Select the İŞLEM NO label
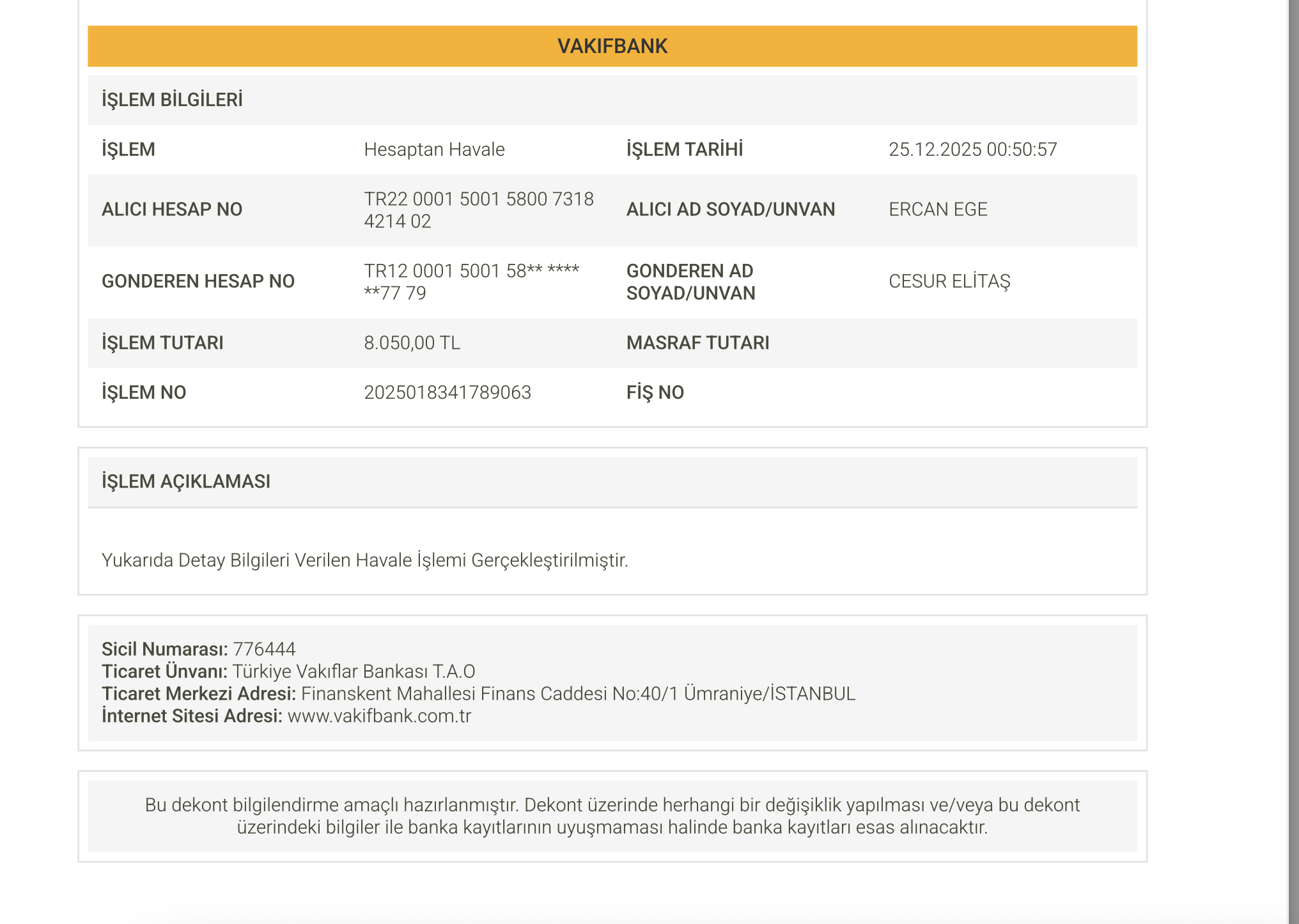 [x=144, y=392]
